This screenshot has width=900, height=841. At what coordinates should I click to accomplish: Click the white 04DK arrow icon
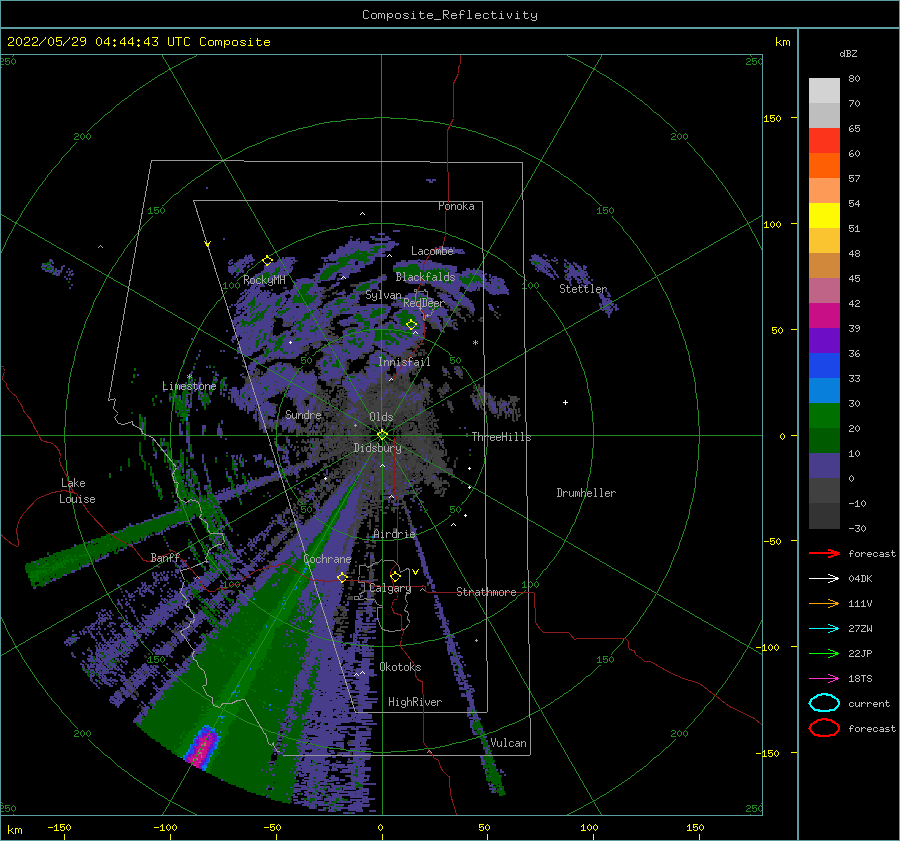click(x=824, y=578)
